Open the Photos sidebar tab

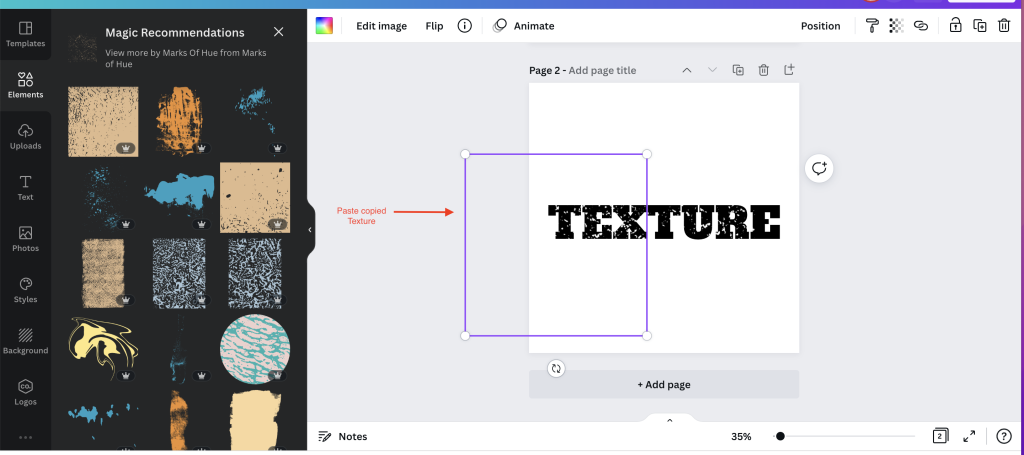25,240
